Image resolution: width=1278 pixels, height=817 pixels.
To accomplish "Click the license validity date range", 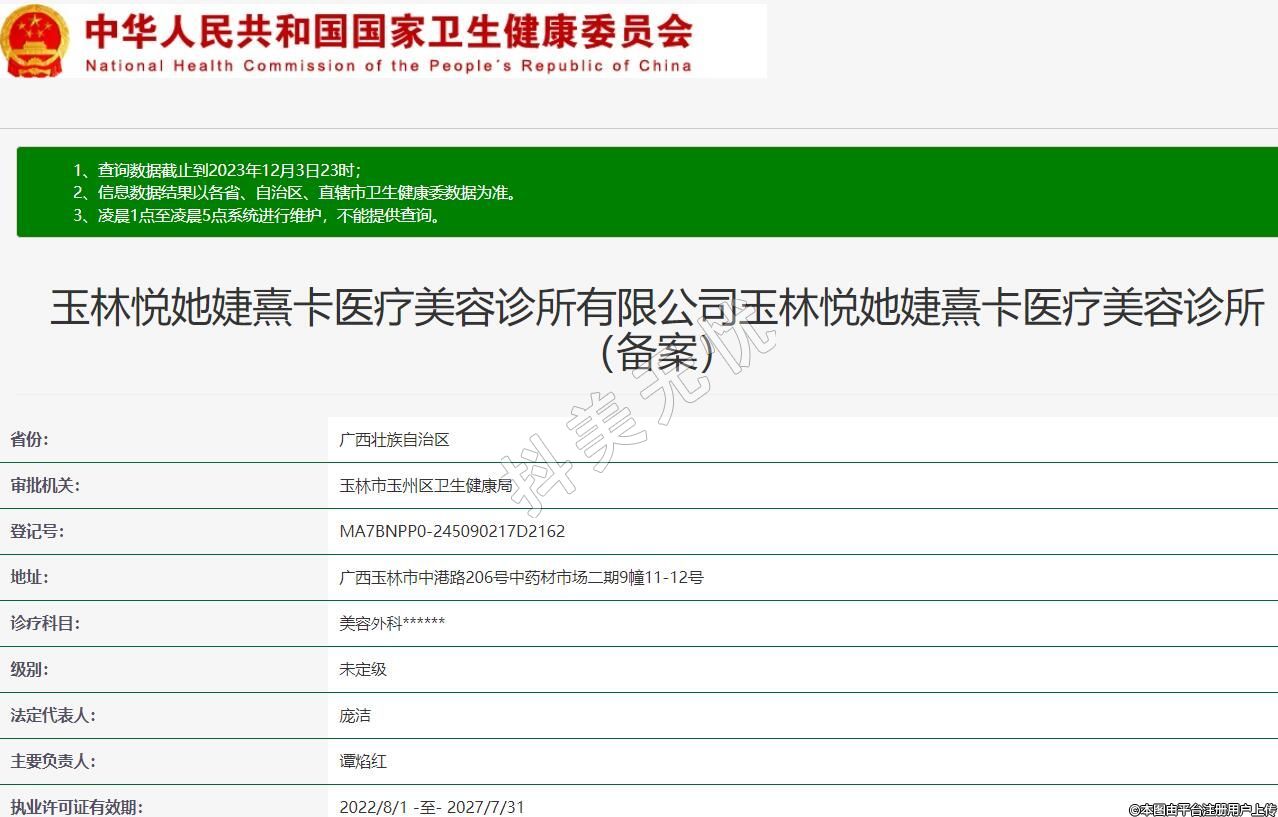I will pyautogui.click(x=432, y=806).
